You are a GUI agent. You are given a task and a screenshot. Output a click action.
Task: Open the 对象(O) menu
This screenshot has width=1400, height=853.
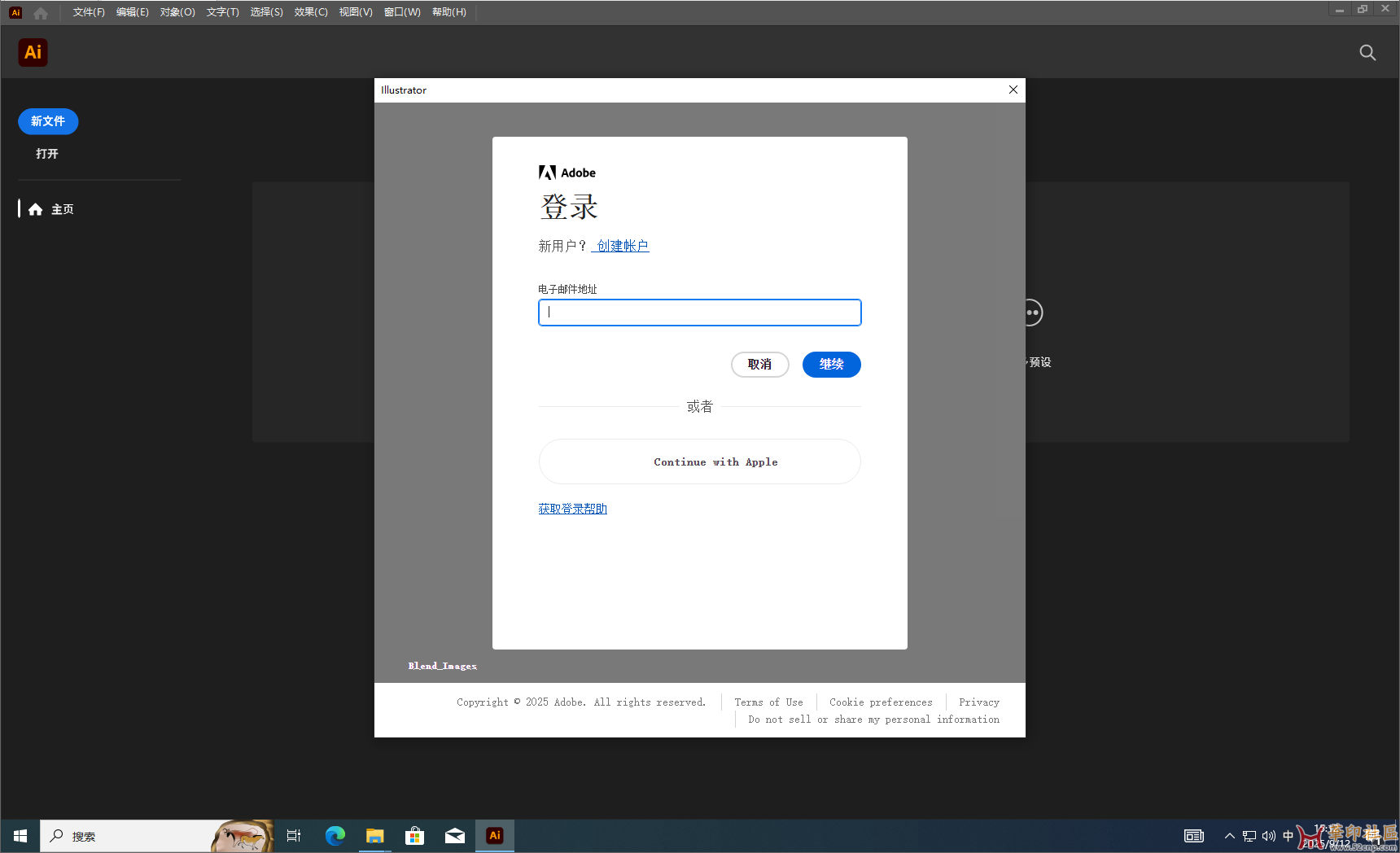[x=177, y=12]
